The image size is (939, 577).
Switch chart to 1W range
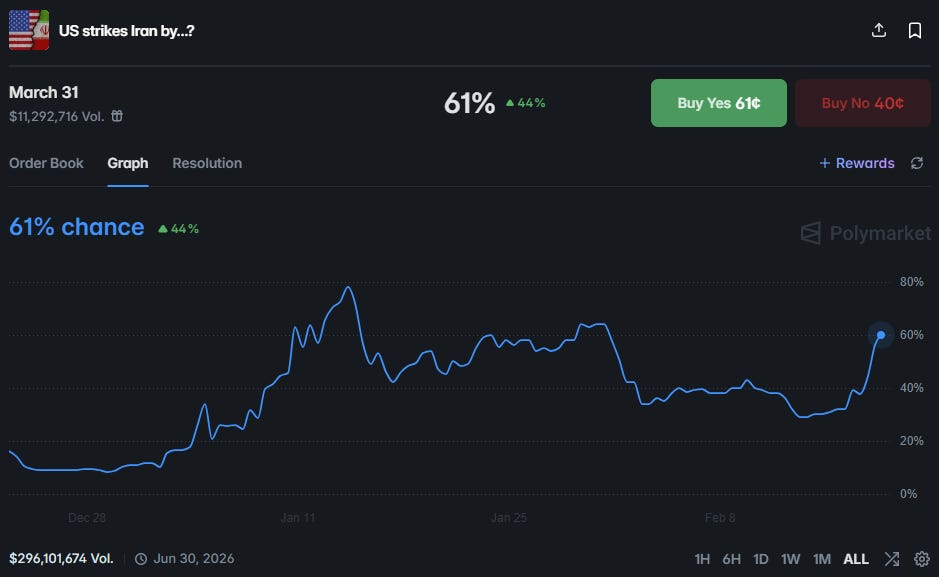pyautogui.click(x=790, y=559)
